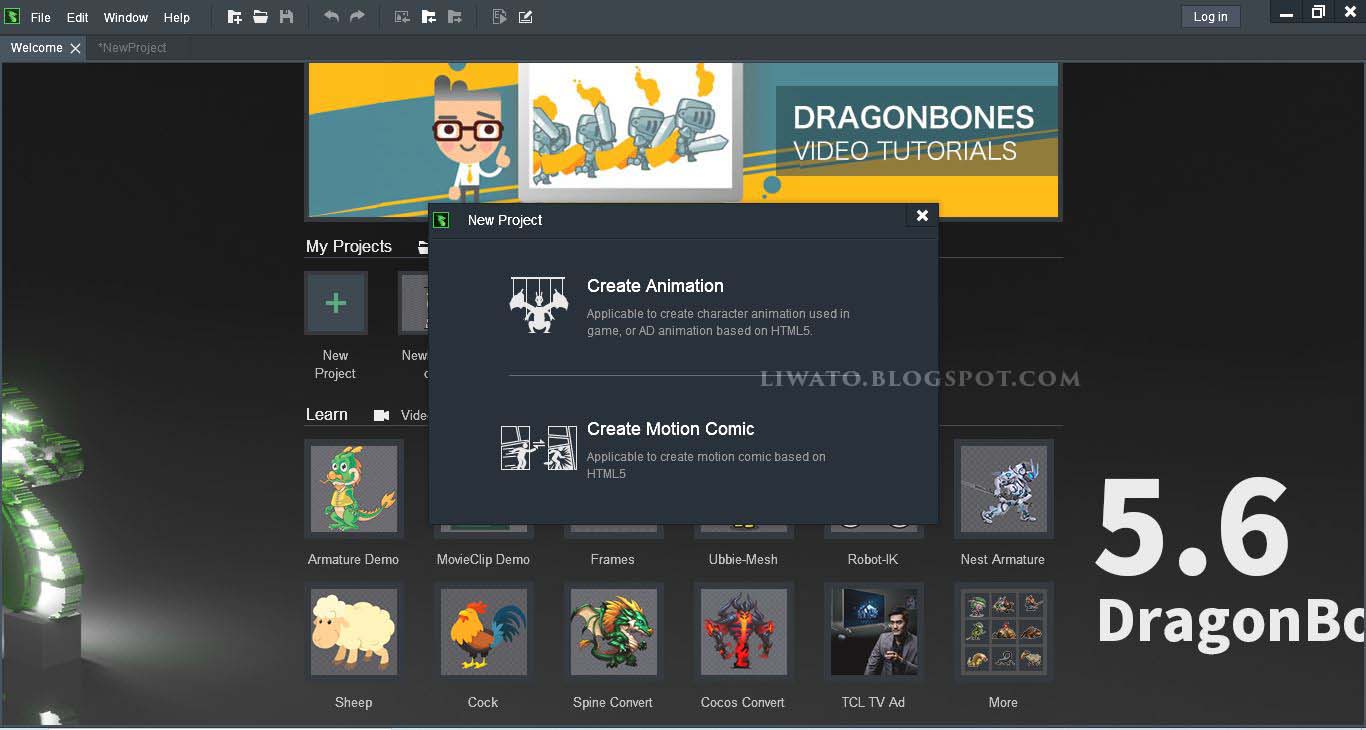
Task: Open the Spine Convert dragon sample
Action: [x=613, y=632]
